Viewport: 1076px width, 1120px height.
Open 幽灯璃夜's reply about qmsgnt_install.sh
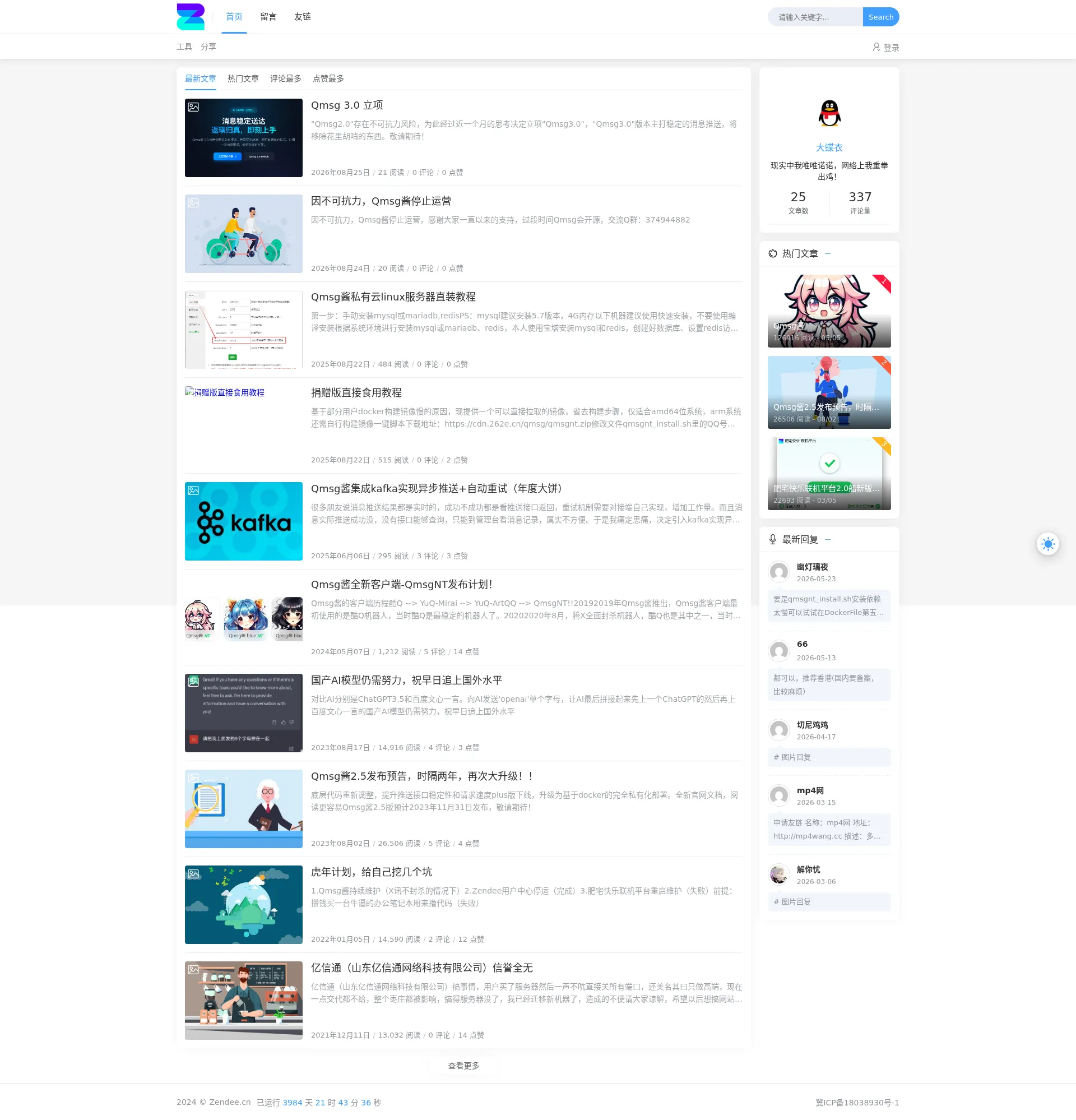828,606
